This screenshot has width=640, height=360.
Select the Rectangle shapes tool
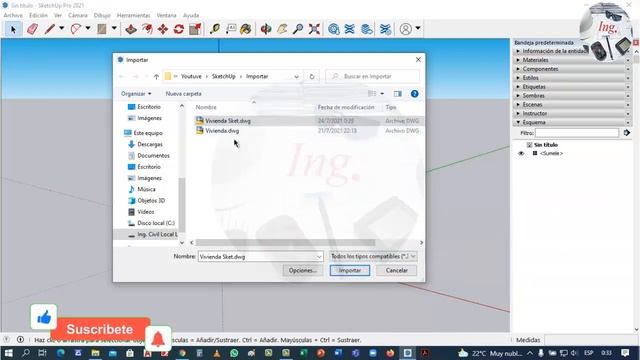click(102, 29)
